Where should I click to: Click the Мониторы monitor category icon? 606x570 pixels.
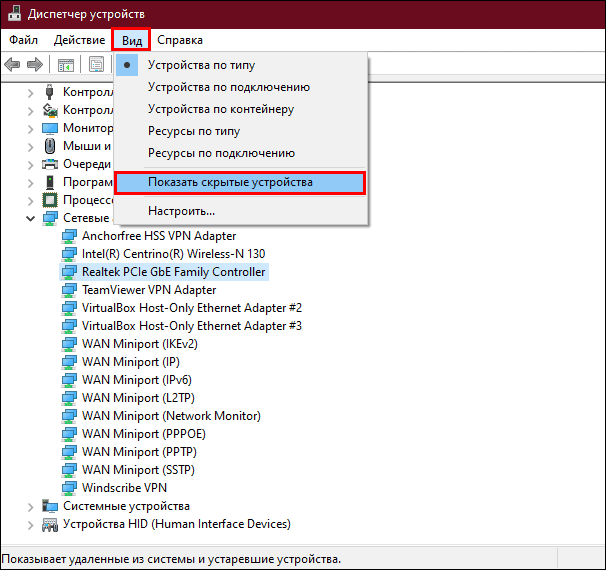pyautogui.click(x=50, y=128)
